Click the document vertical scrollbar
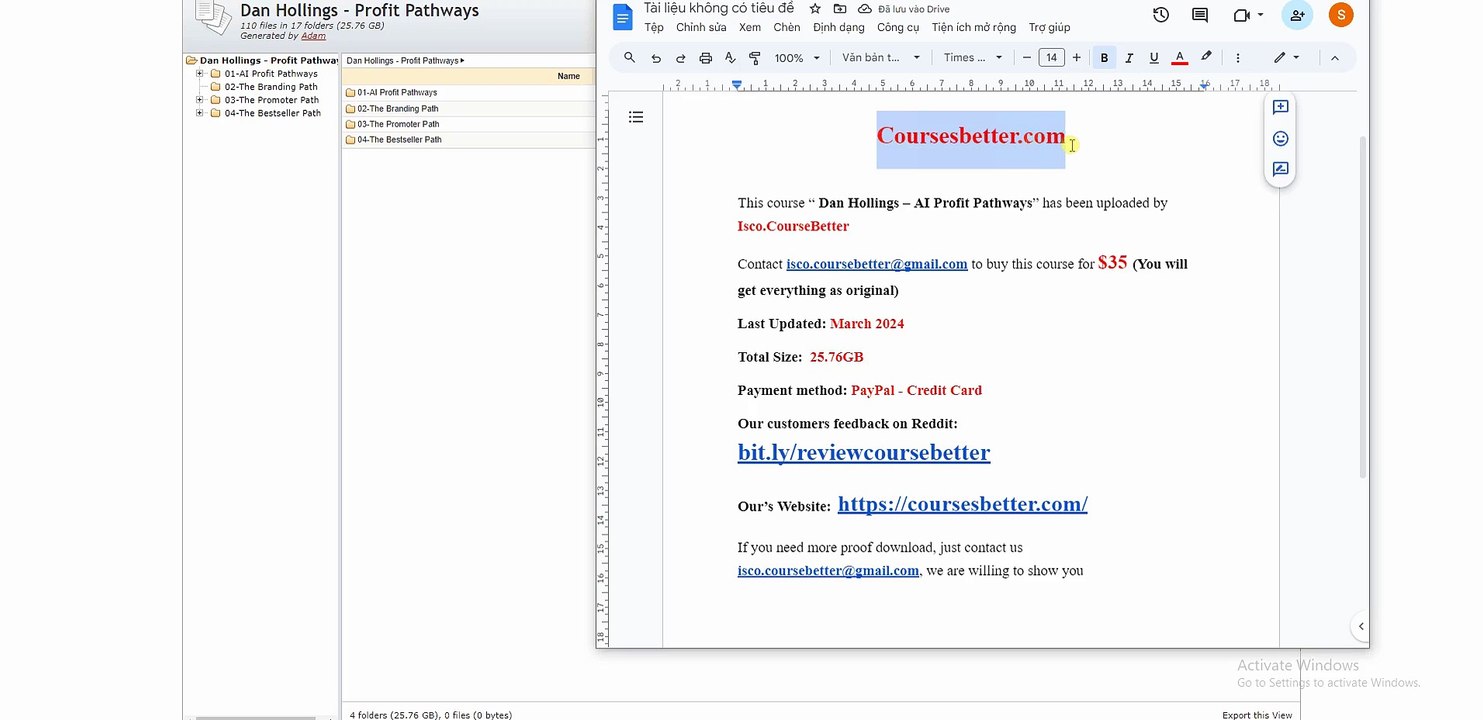1483x720 pixels. point(1362,306)
